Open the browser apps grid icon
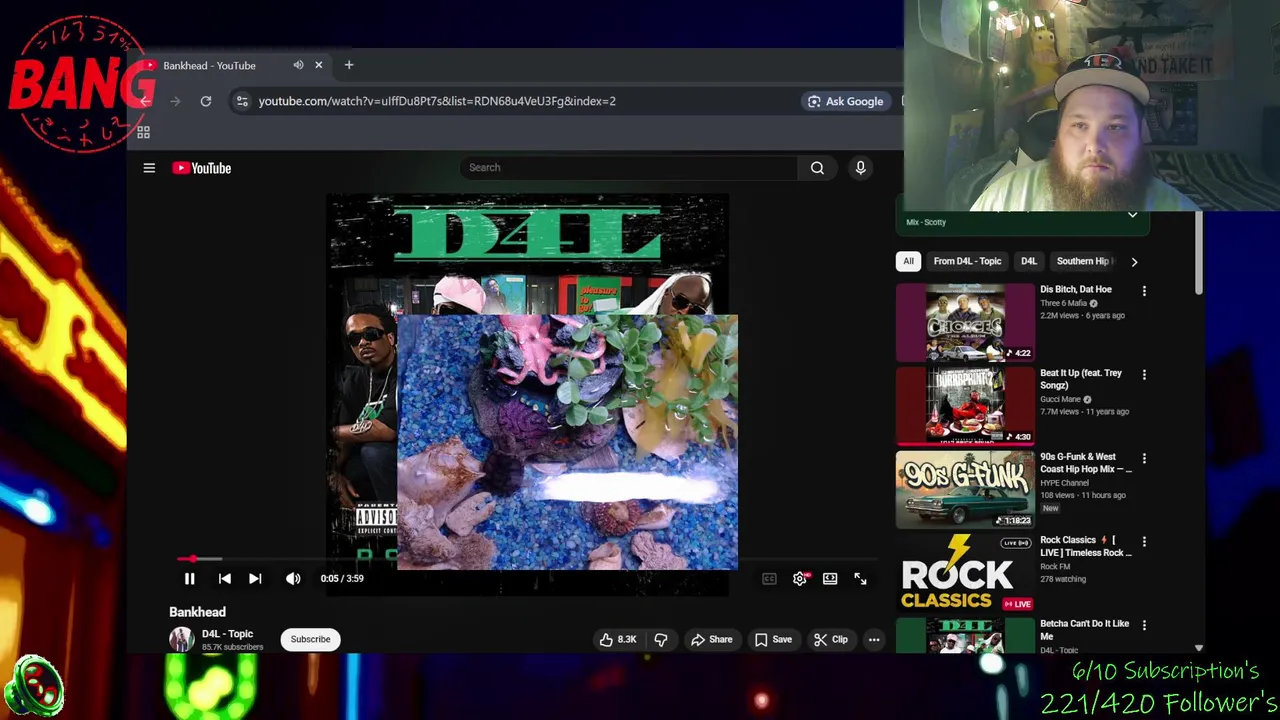Screen dimensions: 1280x720 click(x=143, y=132)
